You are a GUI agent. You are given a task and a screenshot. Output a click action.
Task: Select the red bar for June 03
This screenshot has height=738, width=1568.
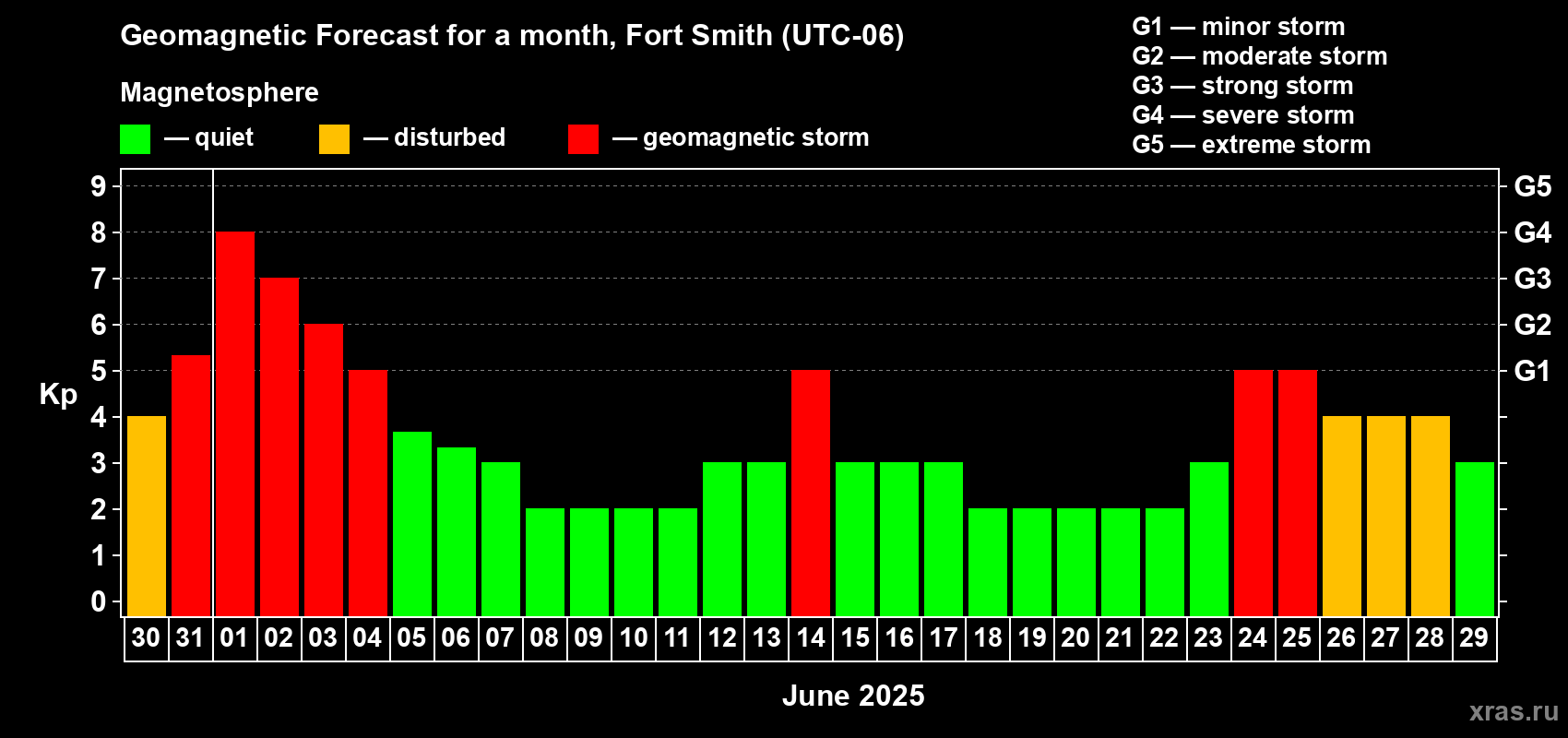point(324,470)
